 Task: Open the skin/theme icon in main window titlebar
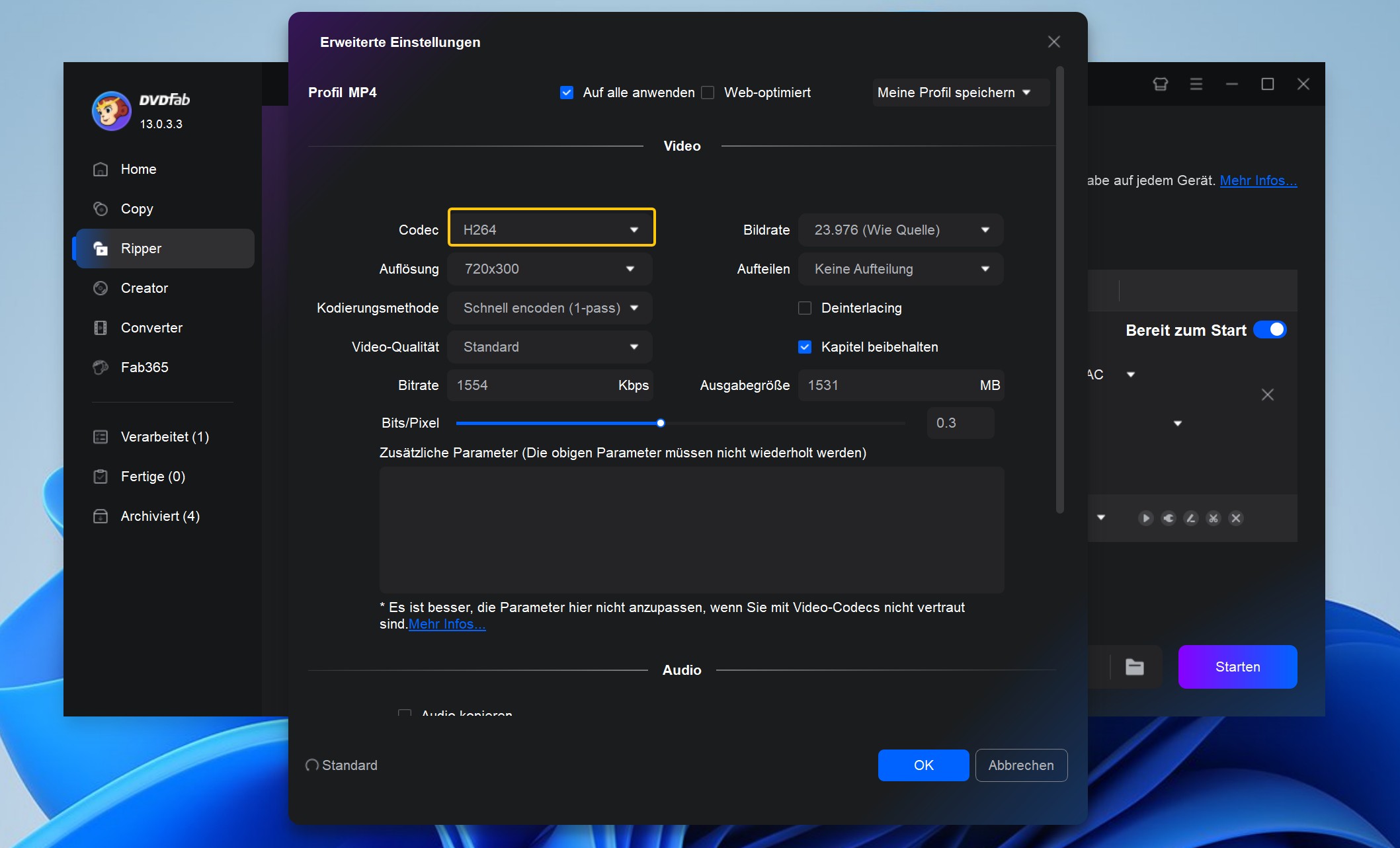(x=1160, y=84)
